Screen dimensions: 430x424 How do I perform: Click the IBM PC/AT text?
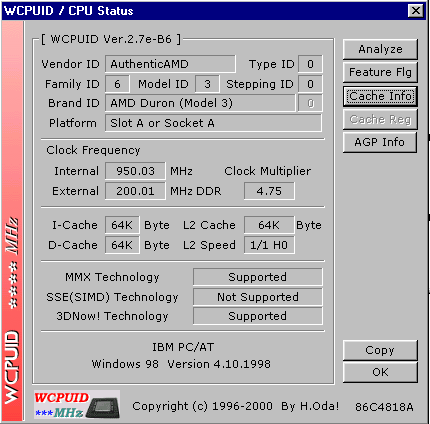tap(183, 347)
